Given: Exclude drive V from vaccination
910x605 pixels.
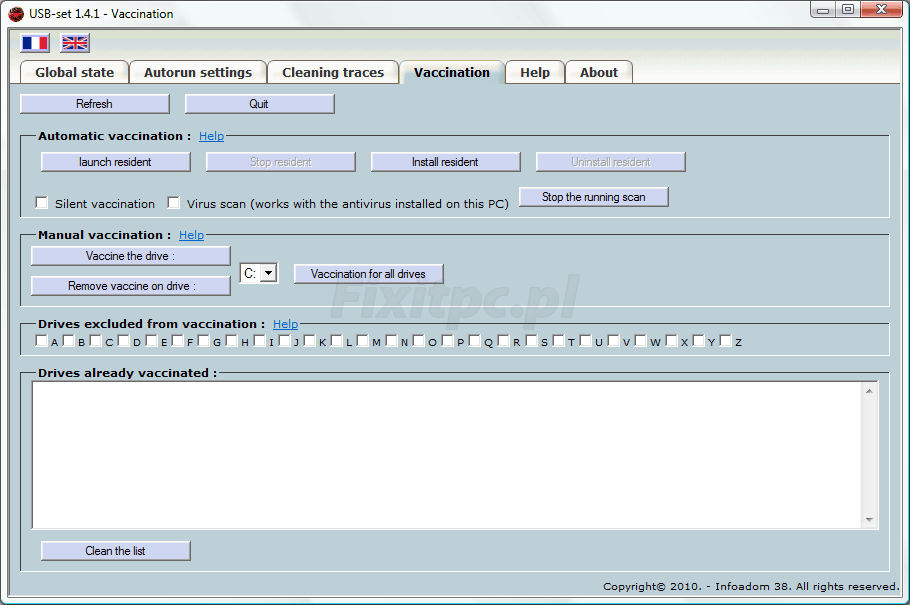Looking at the screenshot, I should [x=613, y=341].
